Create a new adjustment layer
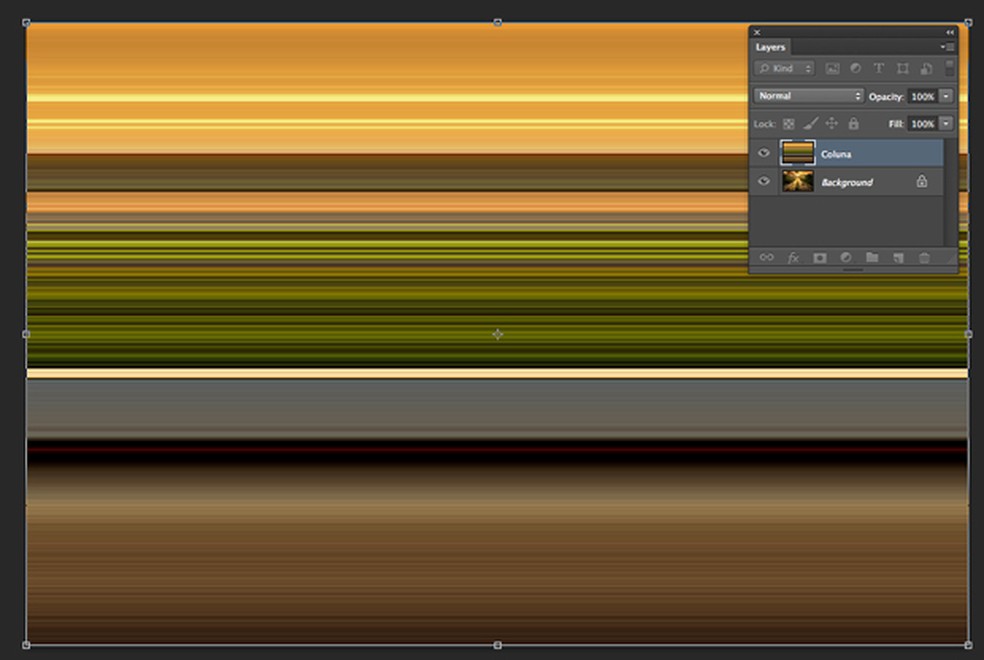Image resolution: width=984 pixels, height=660 pixels. (845, 258)
